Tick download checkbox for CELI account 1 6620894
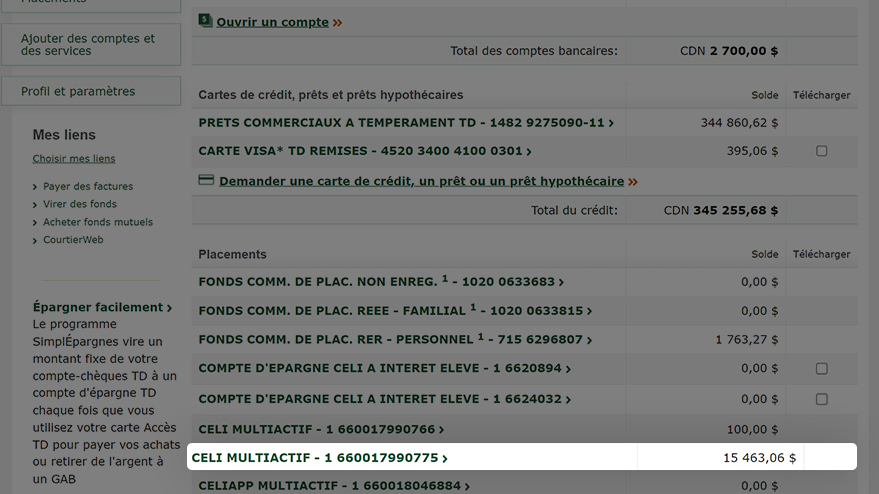 (821, 368)
